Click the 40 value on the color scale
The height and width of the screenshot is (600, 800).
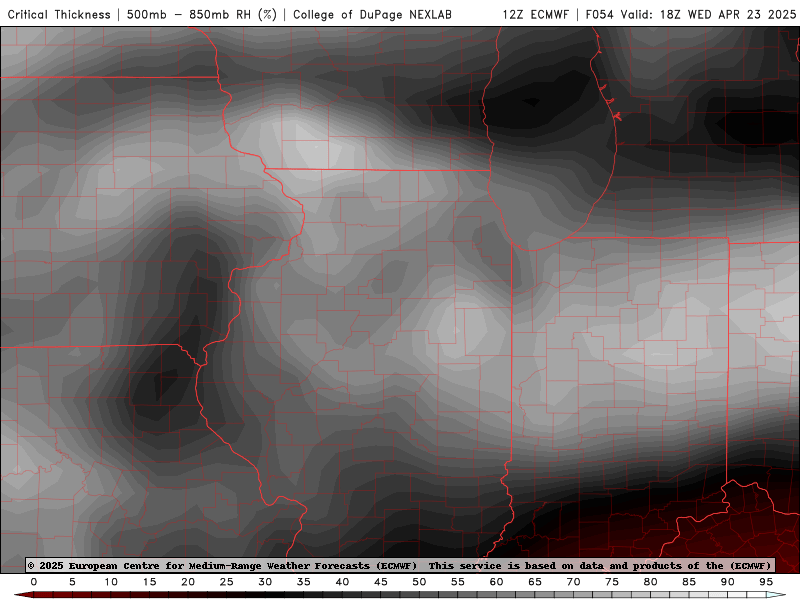coord(342,582)
